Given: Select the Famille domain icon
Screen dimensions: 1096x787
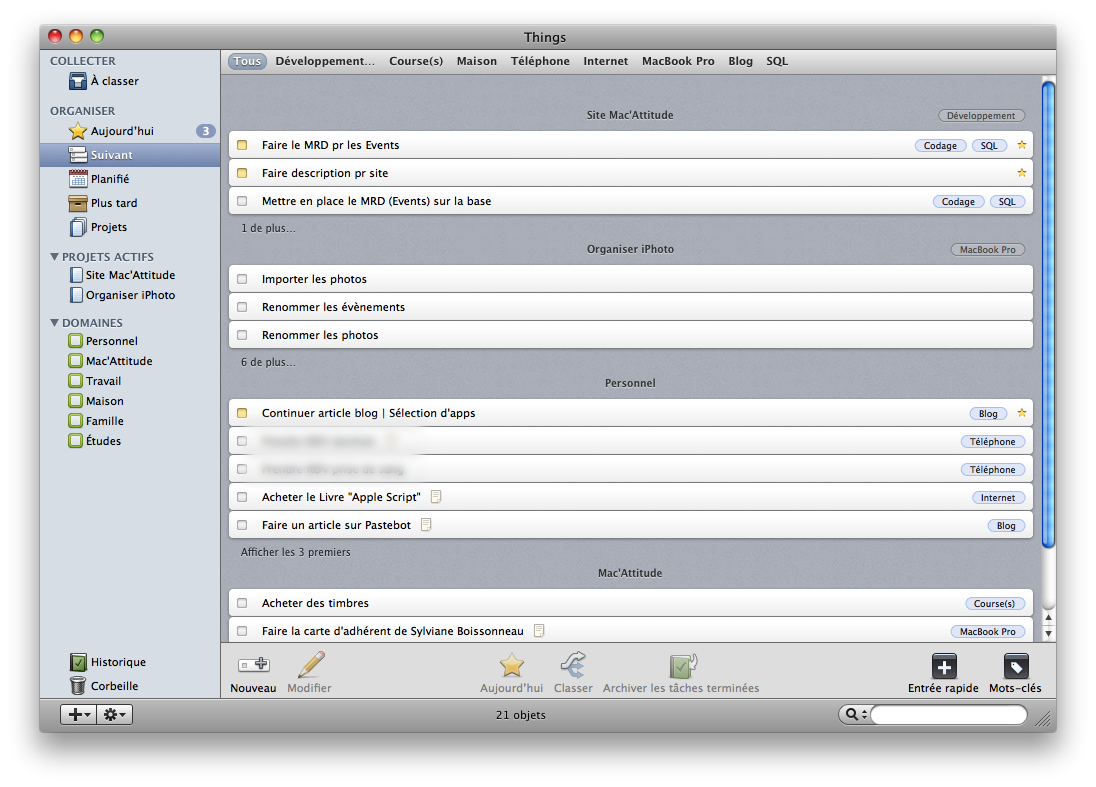Looking at the screenshot, I should (x=75, y=421).
